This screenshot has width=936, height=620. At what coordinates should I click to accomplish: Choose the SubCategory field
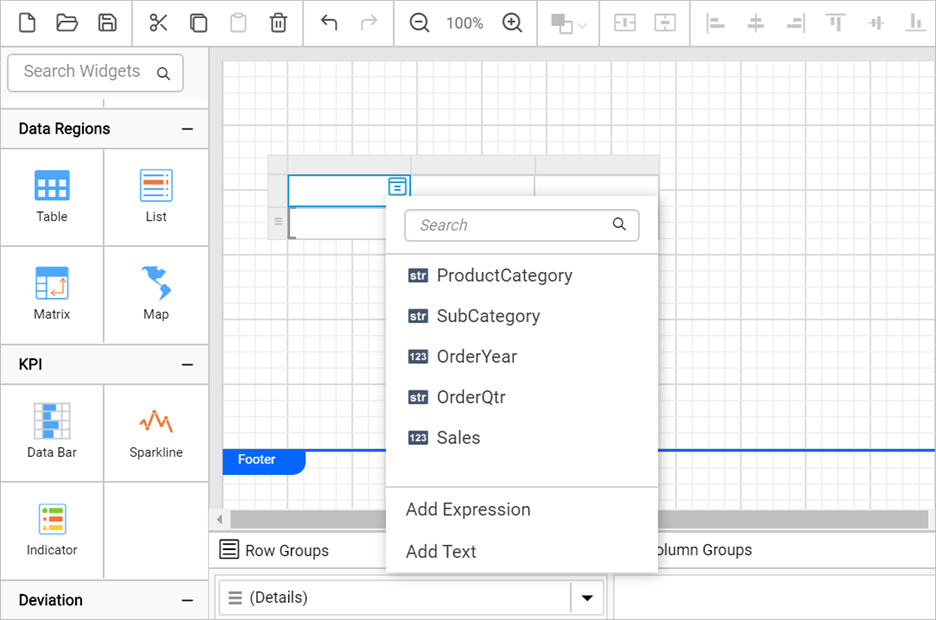point(522,316)
